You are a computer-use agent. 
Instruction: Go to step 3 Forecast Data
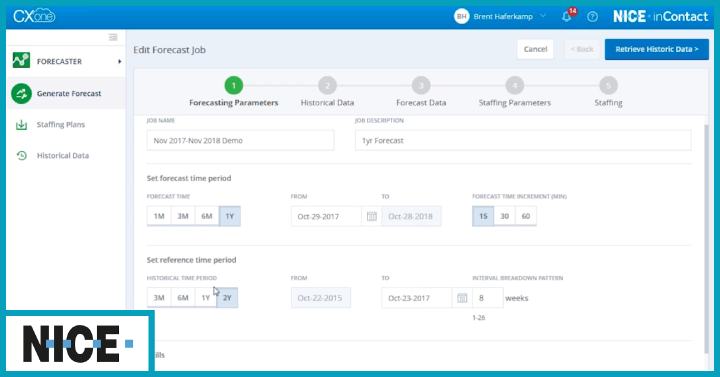click(421, 85)
